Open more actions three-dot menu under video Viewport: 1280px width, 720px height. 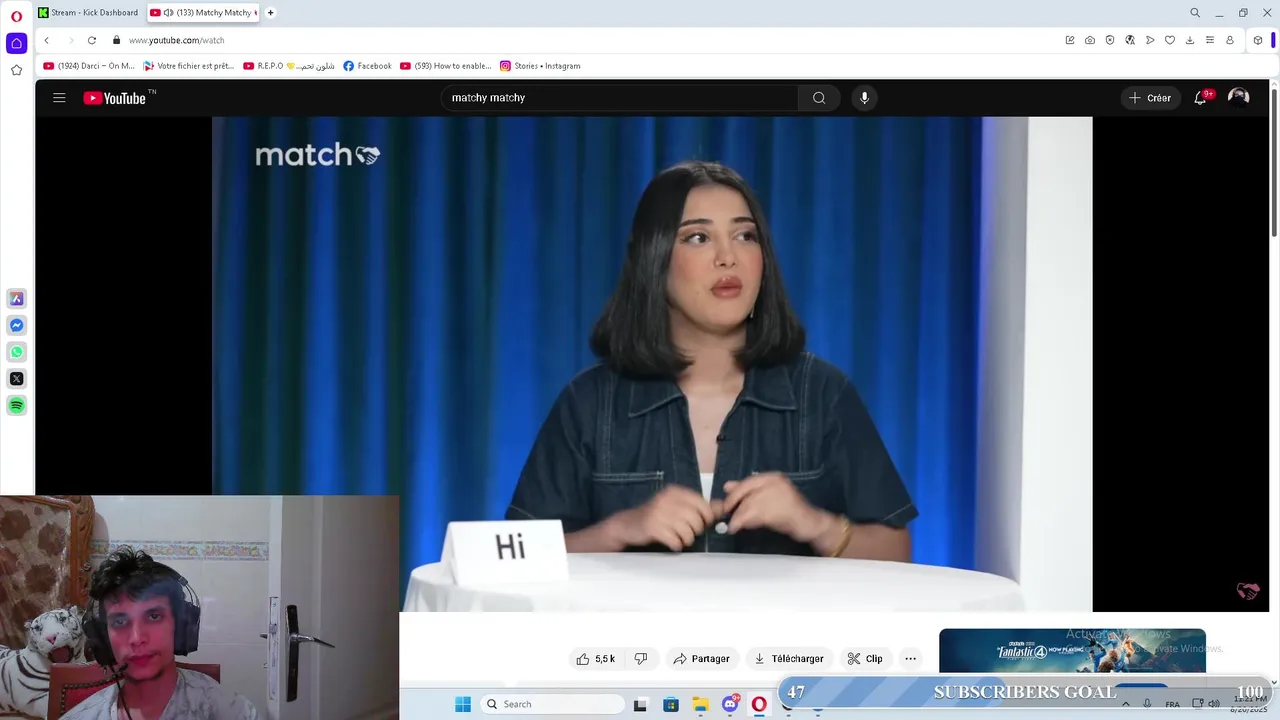click(910, 659)
